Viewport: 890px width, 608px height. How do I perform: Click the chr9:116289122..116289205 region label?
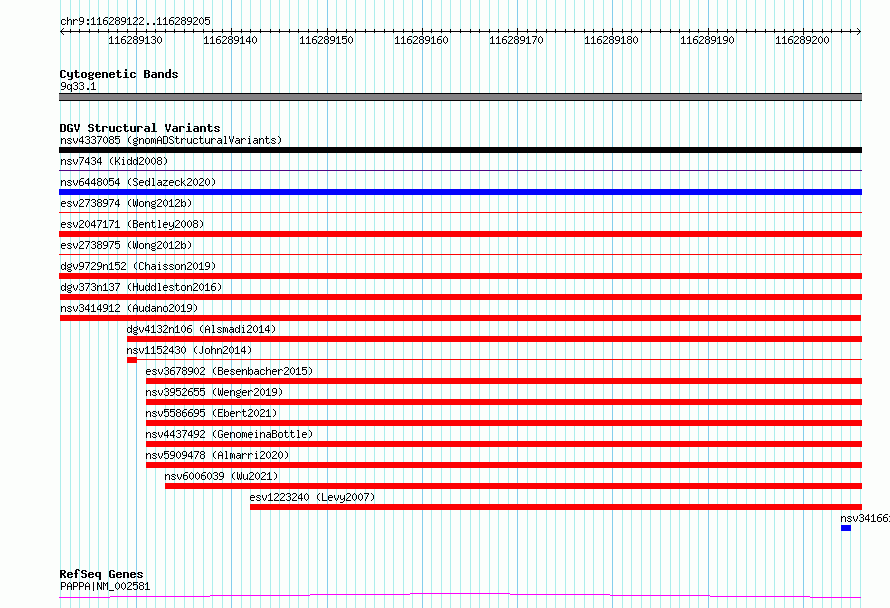coord(135,21)
